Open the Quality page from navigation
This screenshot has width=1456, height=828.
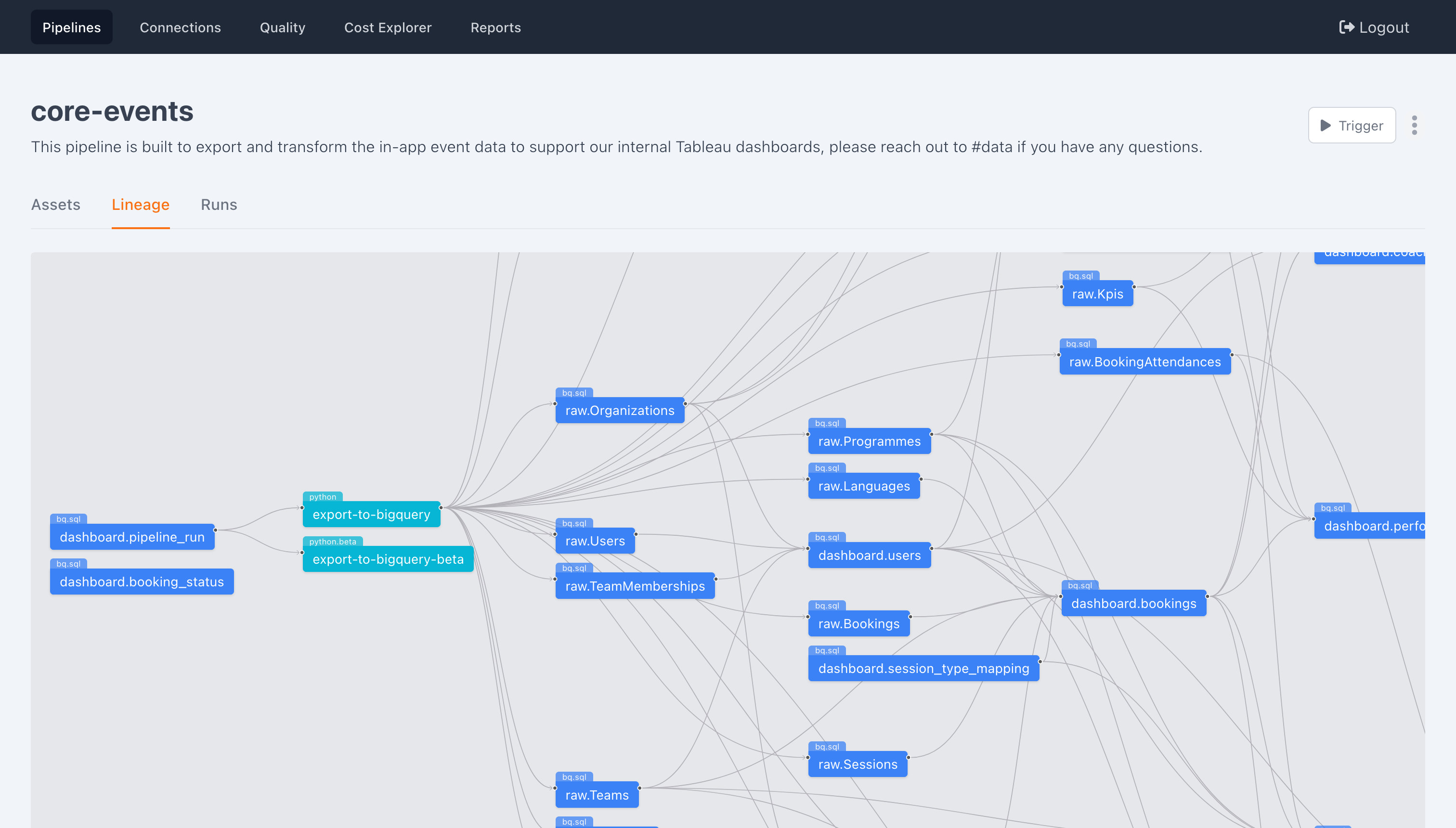(282, 27)
